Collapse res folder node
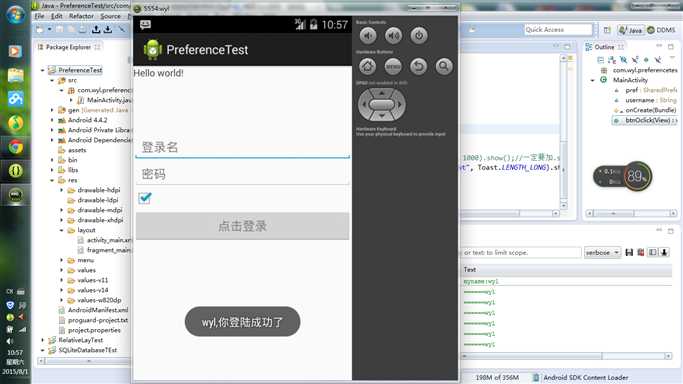 [x=52, y=180]
